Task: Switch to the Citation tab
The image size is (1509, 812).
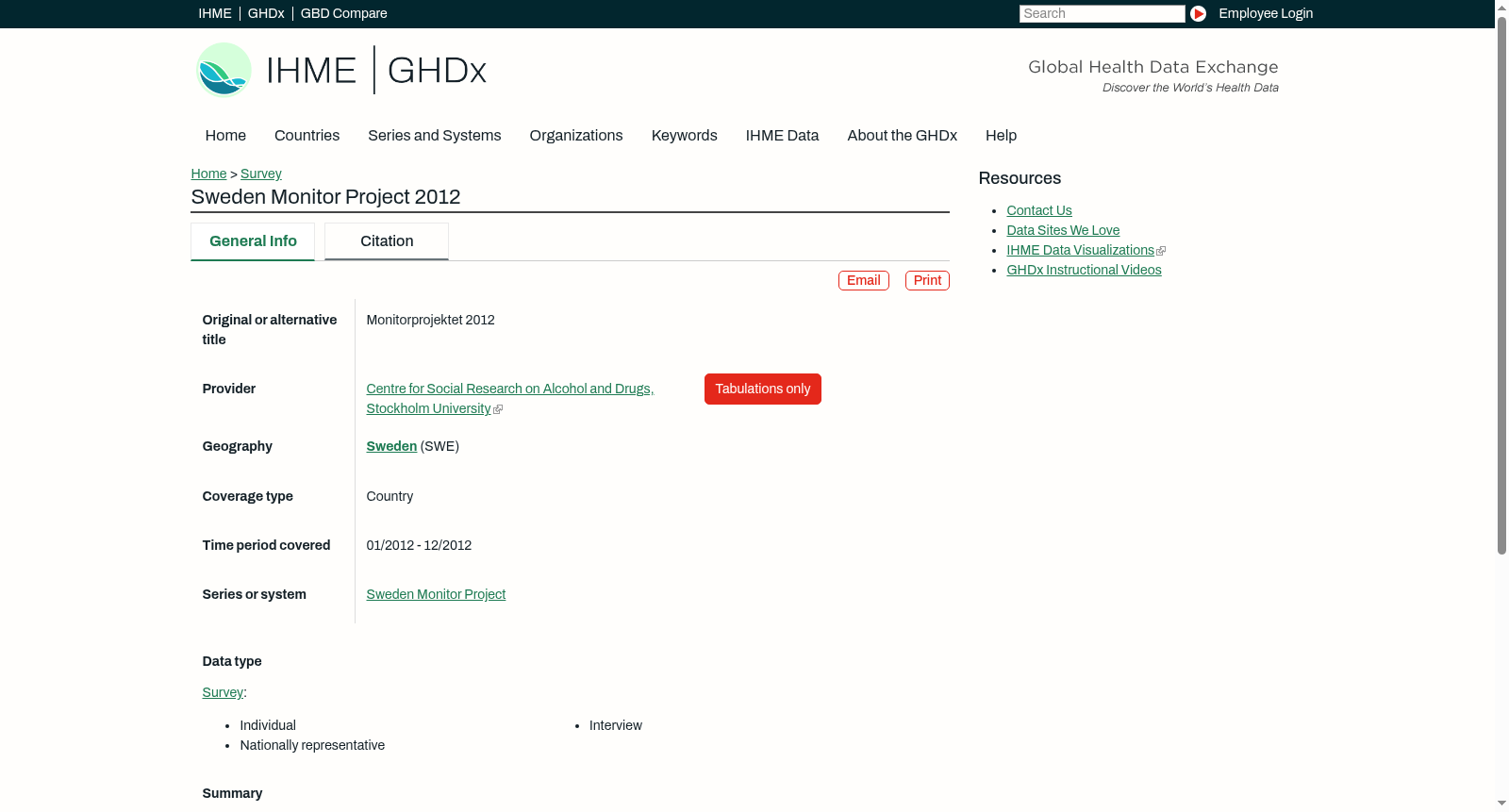Action: 387,241
